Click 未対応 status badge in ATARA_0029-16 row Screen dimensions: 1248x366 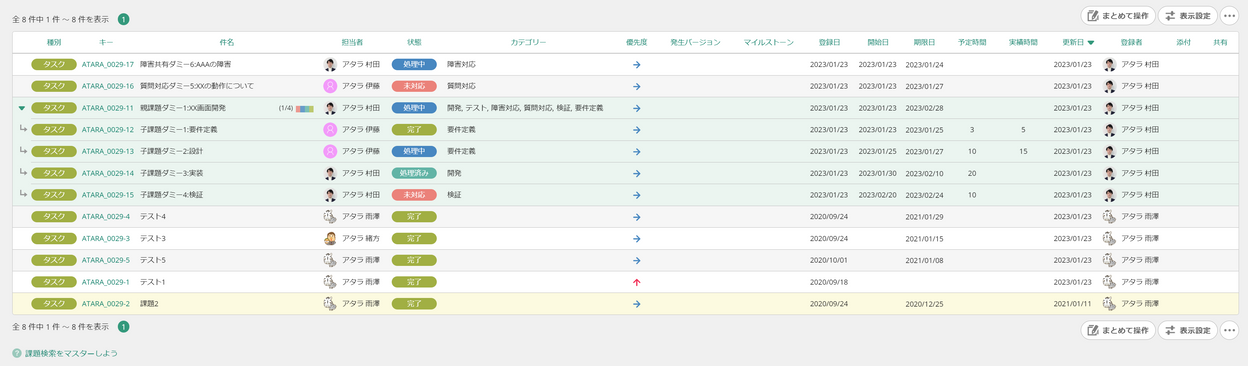414,86
